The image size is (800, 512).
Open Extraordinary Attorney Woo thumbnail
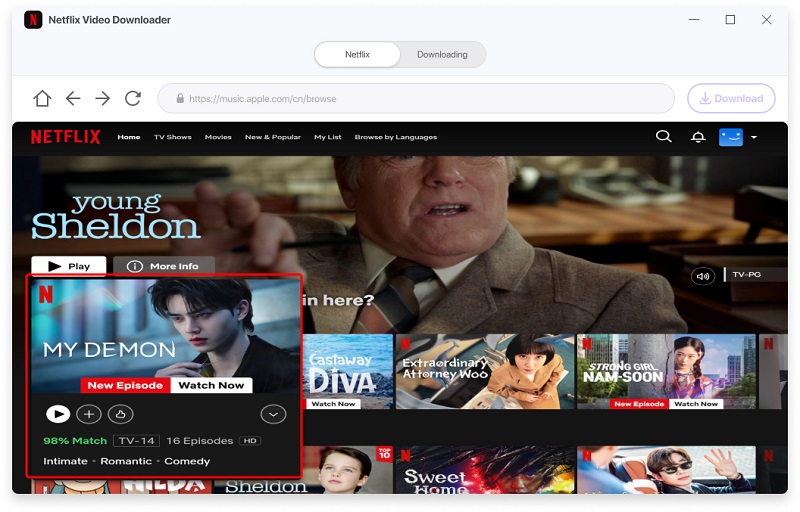click(485, 371)
